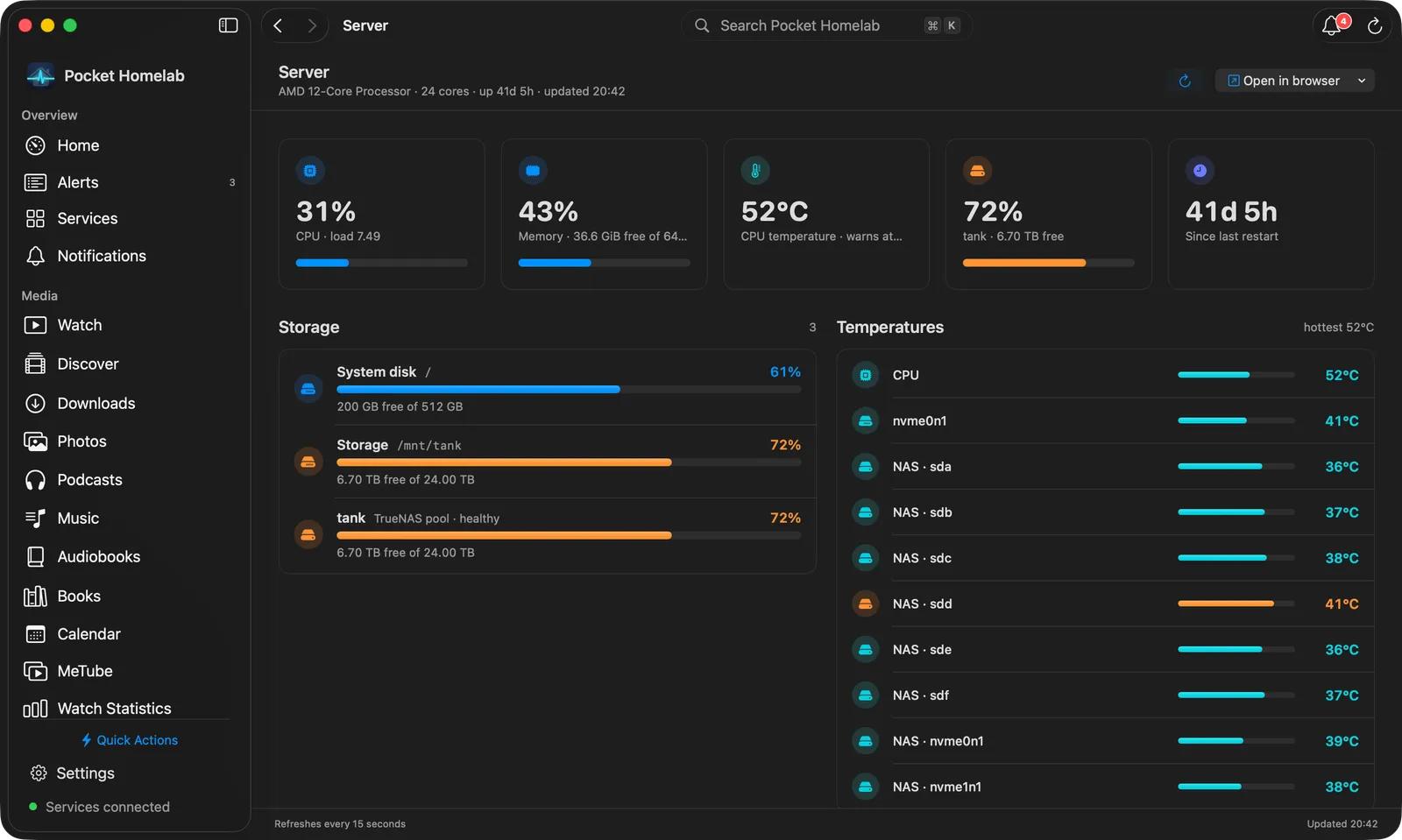Select Discover in the Media list
Screen dimensions: 1402x840
[x=129, y=364]
